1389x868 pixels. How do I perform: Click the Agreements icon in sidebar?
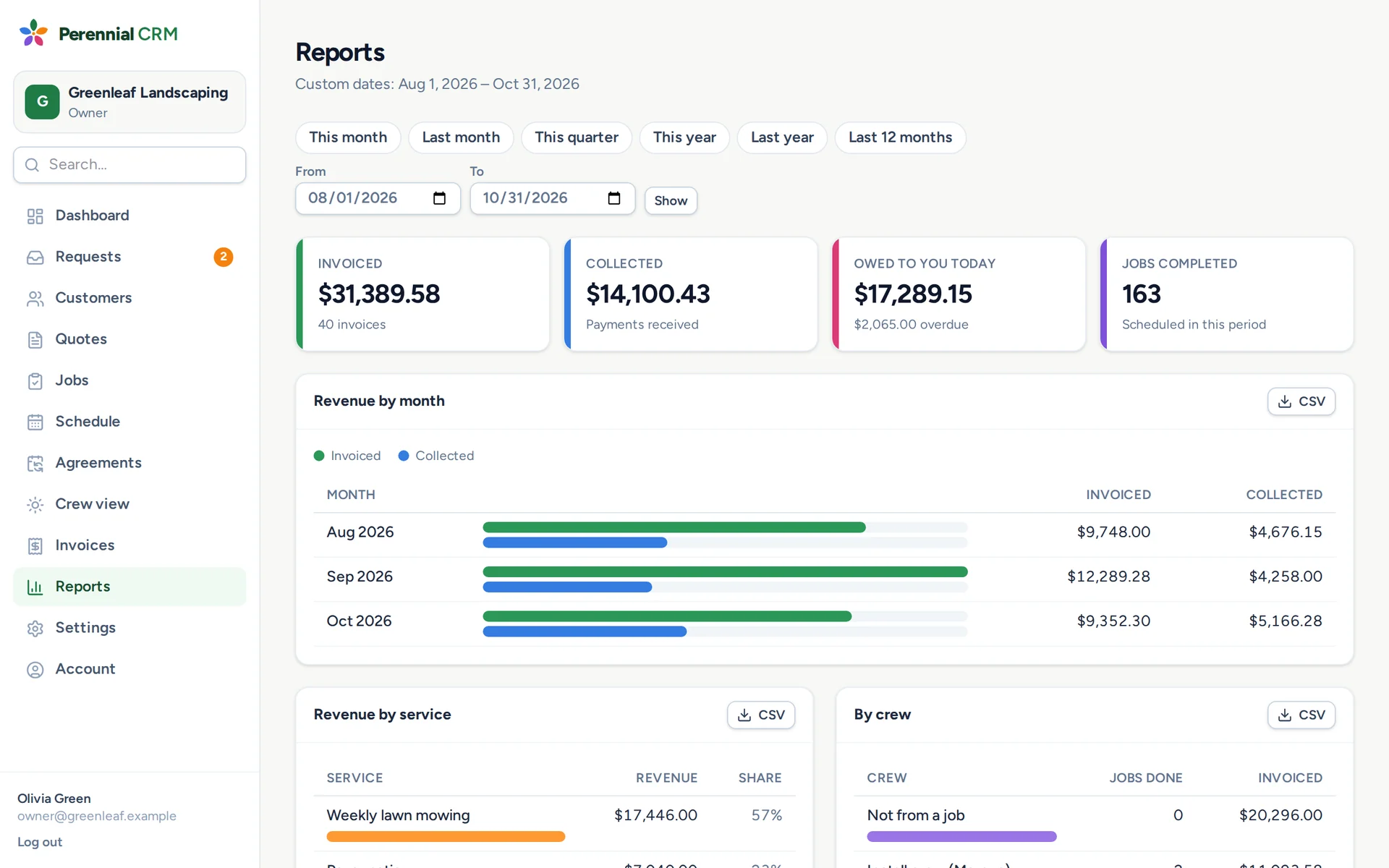pyautogui.click(x=35, y=464)
